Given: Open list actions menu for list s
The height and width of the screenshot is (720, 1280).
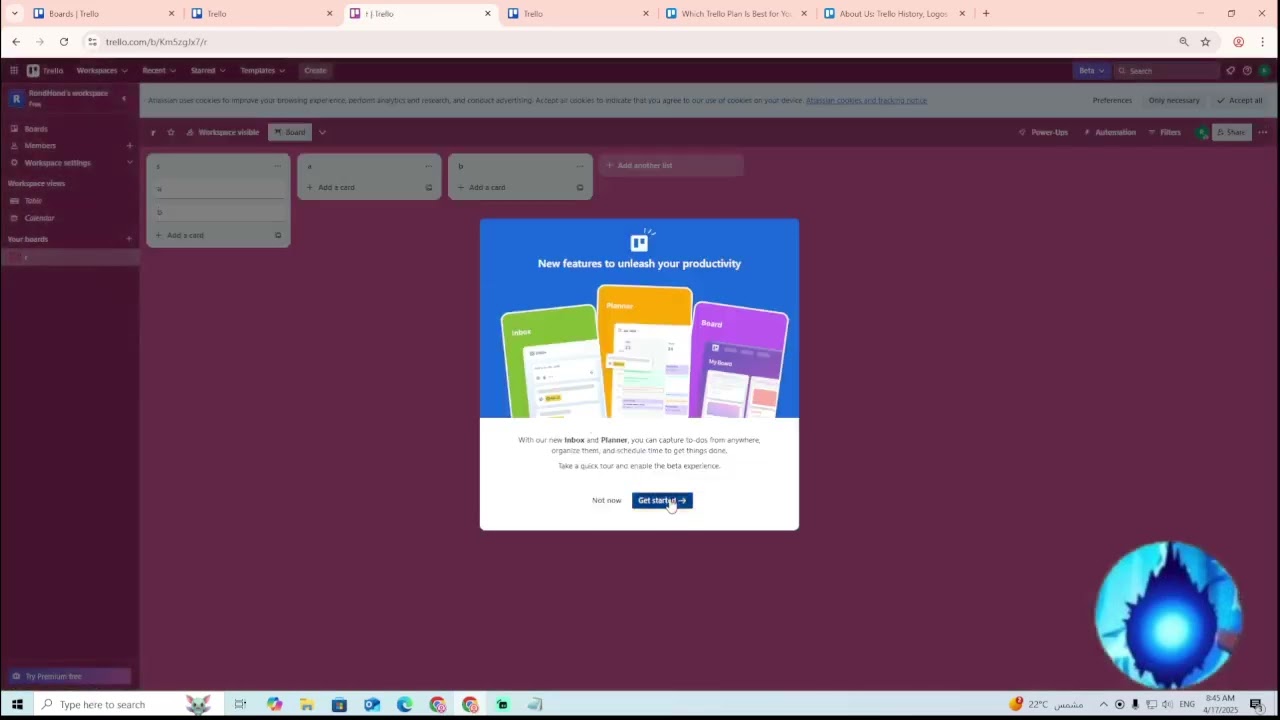Looking at the screenshot, I should click(278, 166).
